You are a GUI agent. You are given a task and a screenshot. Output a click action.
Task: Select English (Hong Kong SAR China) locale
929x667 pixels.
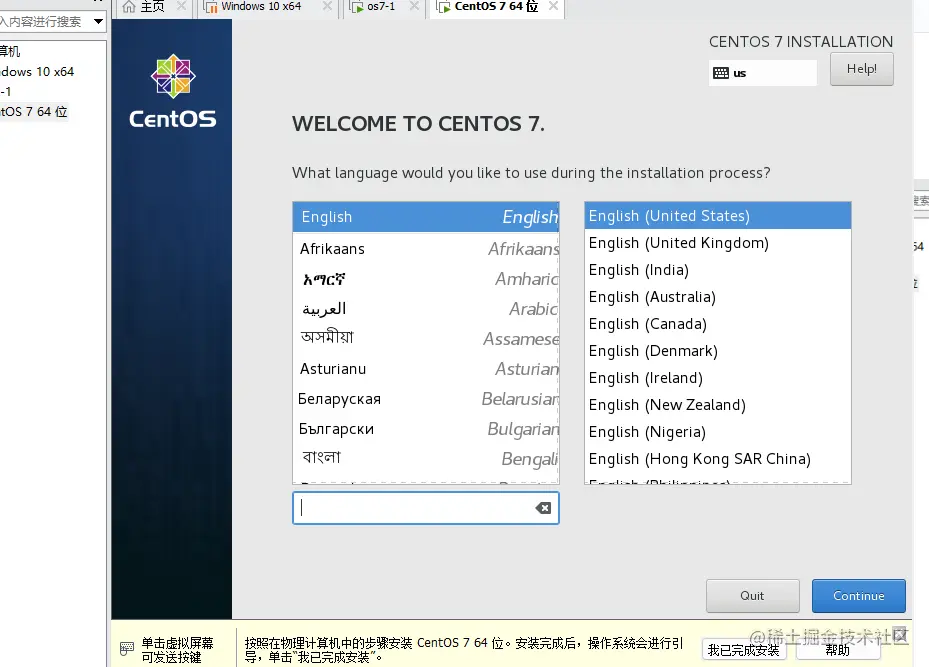pyautogui.click(x=717, y=459)
